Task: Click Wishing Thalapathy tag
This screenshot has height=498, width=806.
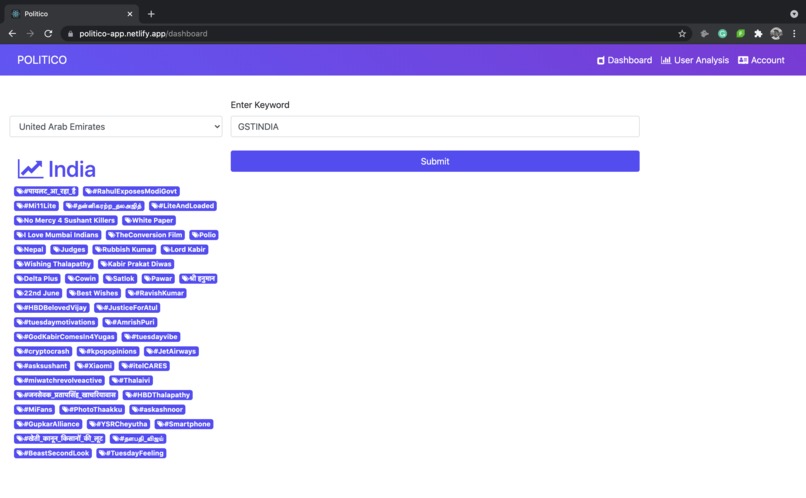Action: point(53,264)
